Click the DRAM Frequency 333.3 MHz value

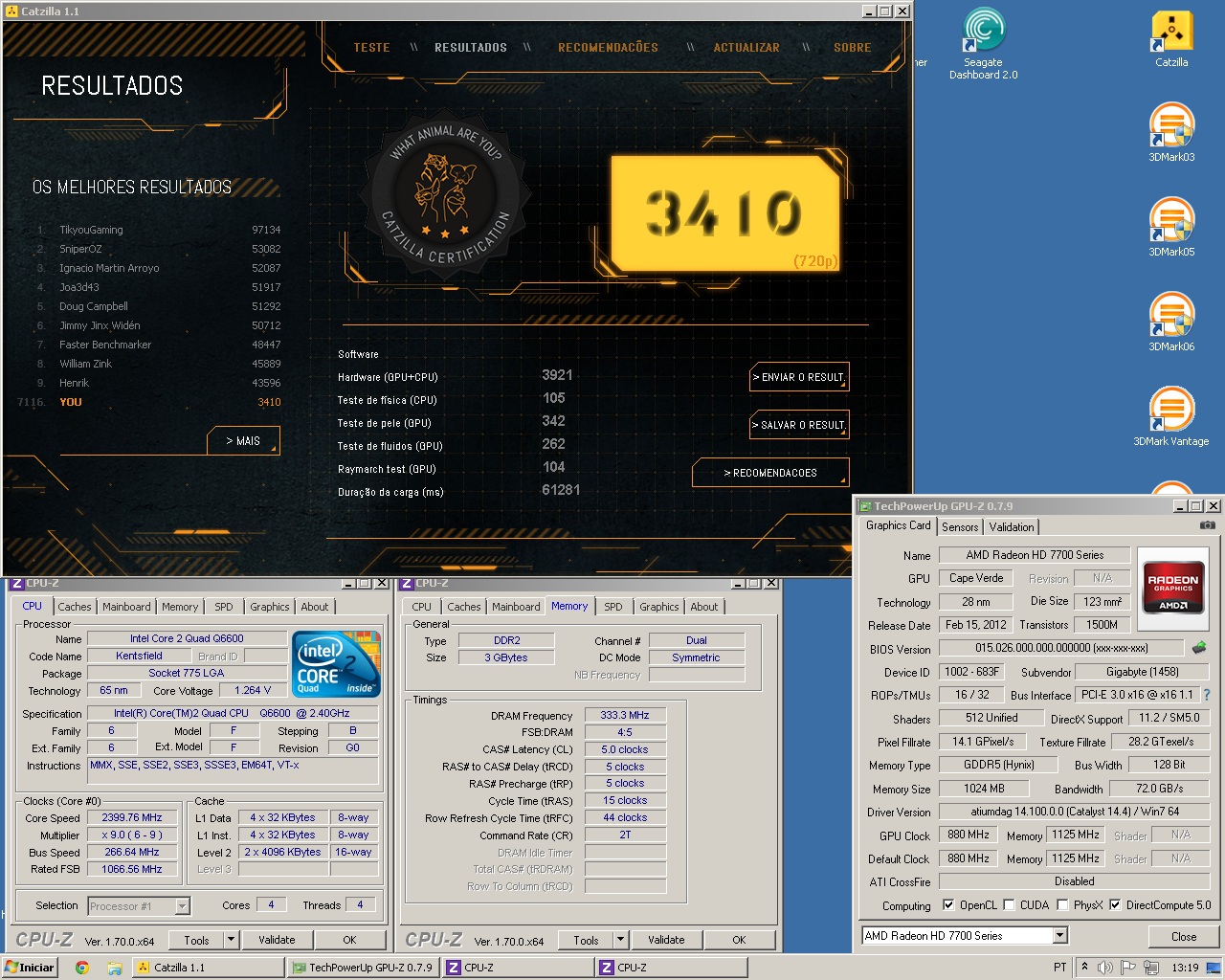[x=625, y=715]
